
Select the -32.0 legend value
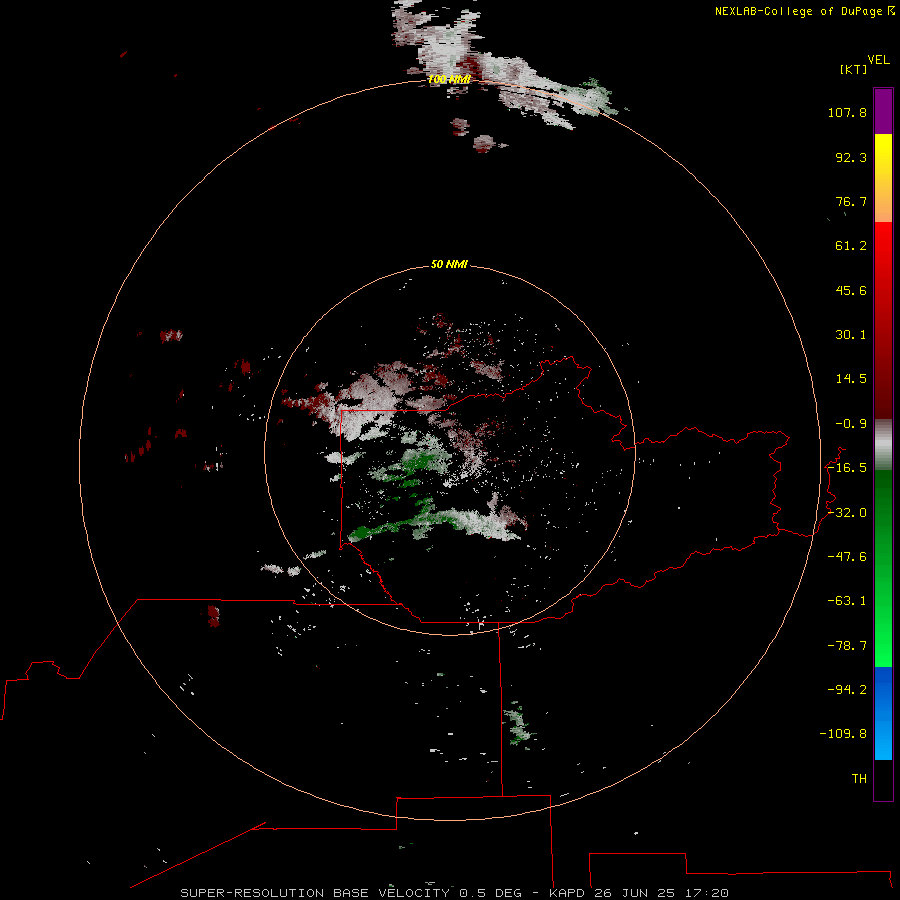[x=847, y=513]
